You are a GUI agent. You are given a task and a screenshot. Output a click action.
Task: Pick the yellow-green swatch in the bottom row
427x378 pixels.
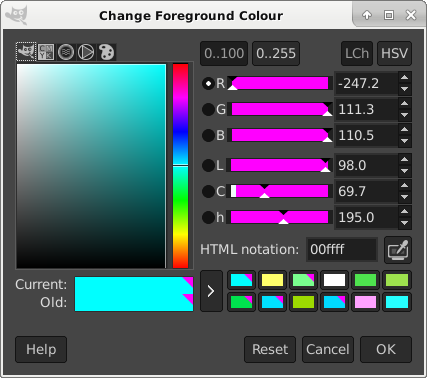pyautogui.click(x=303, y=302)
